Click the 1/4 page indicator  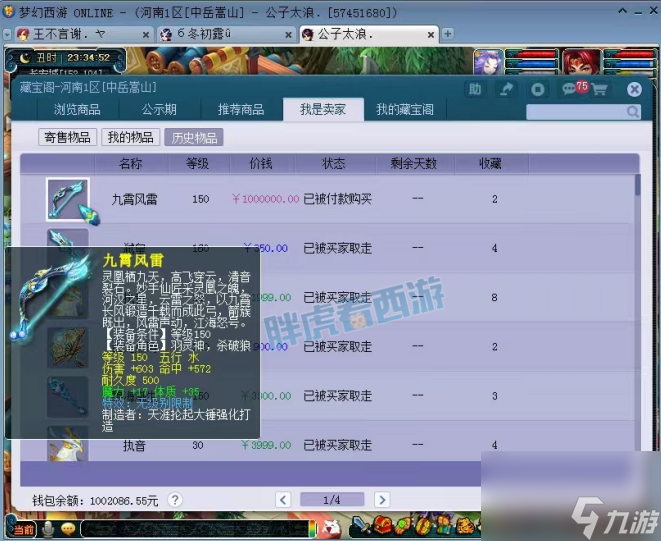click(332, 500)
